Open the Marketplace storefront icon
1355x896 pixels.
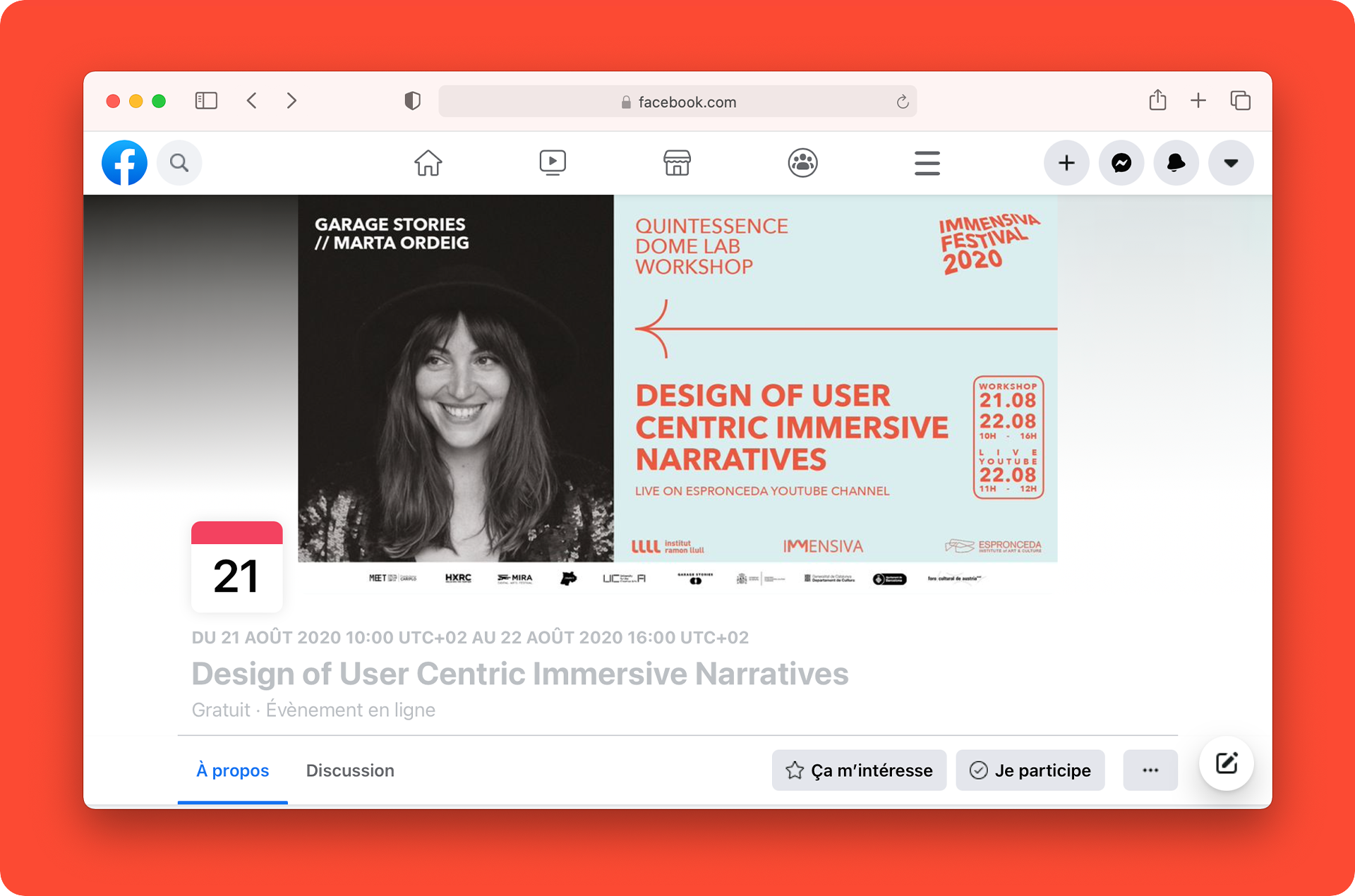677,163
